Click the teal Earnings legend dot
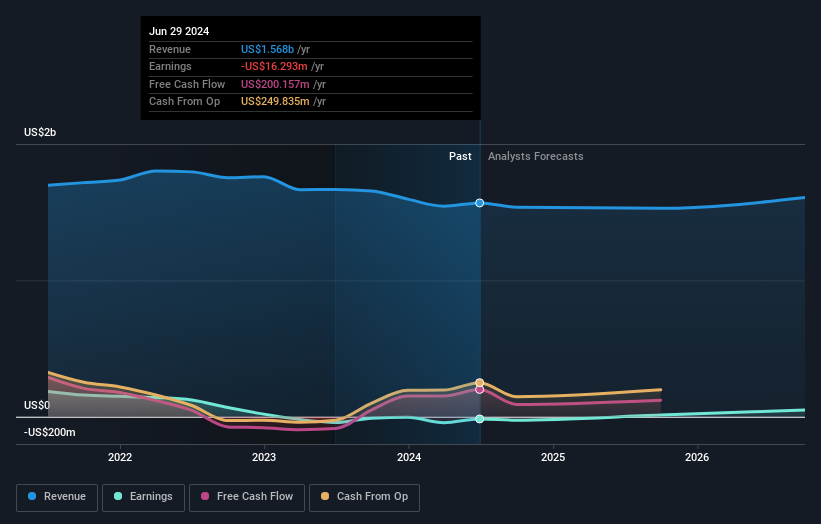821x524 pixels. click(x=118, y=496)
